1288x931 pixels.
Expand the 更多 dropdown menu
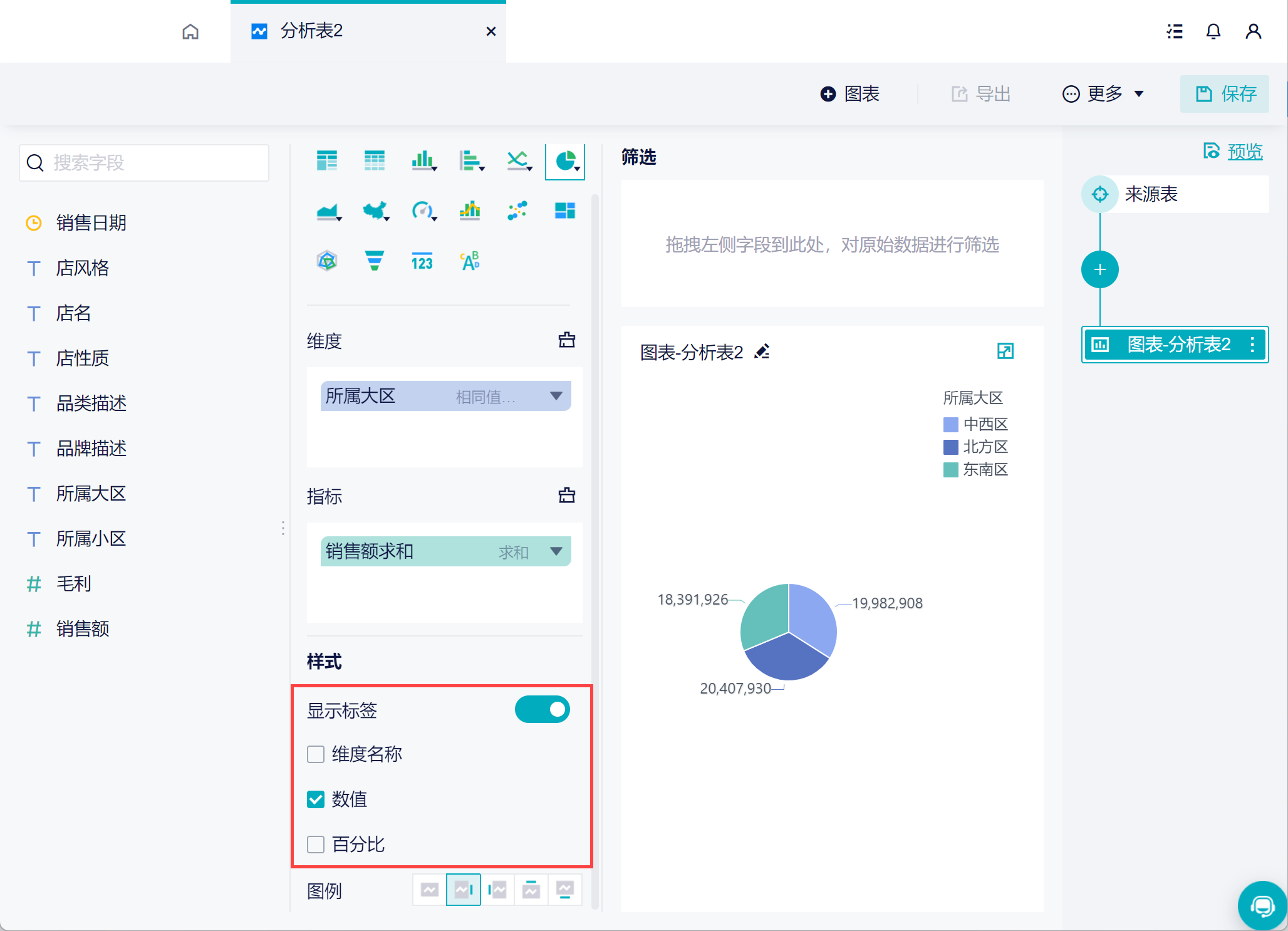click(x=1103, y=94)
